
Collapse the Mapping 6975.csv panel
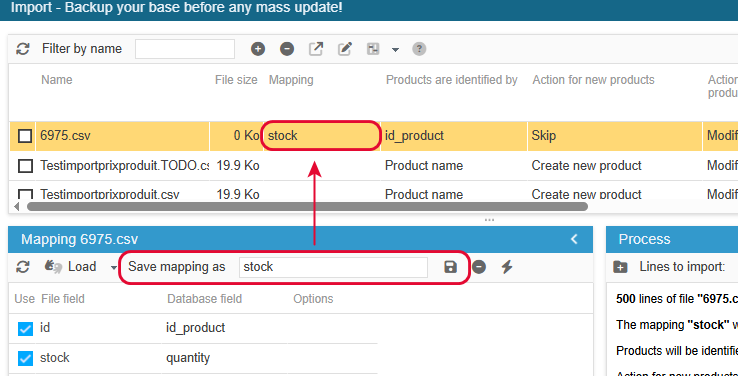coord(574,239)
